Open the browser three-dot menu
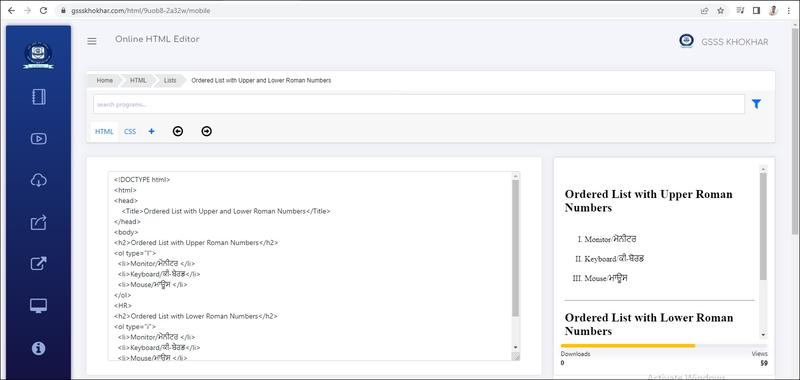800x380 pixels. (789, 10)
